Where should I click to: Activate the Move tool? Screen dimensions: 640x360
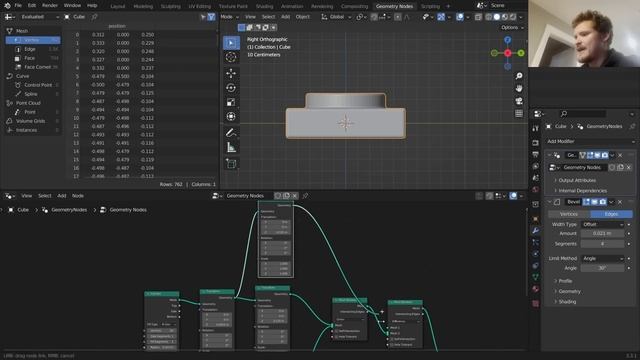click(x=231, y=73)
